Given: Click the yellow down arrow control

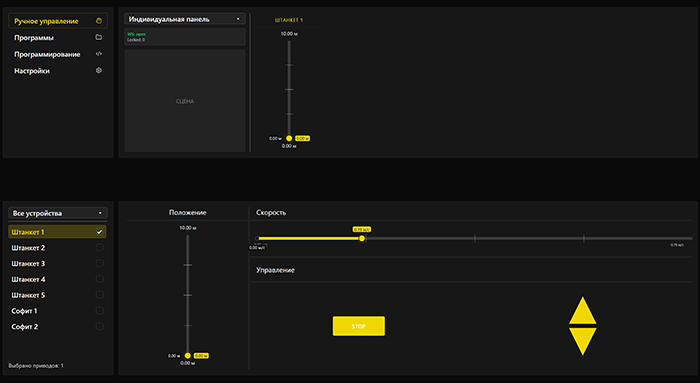Looking at the screenshot, I should coord(583,341).
